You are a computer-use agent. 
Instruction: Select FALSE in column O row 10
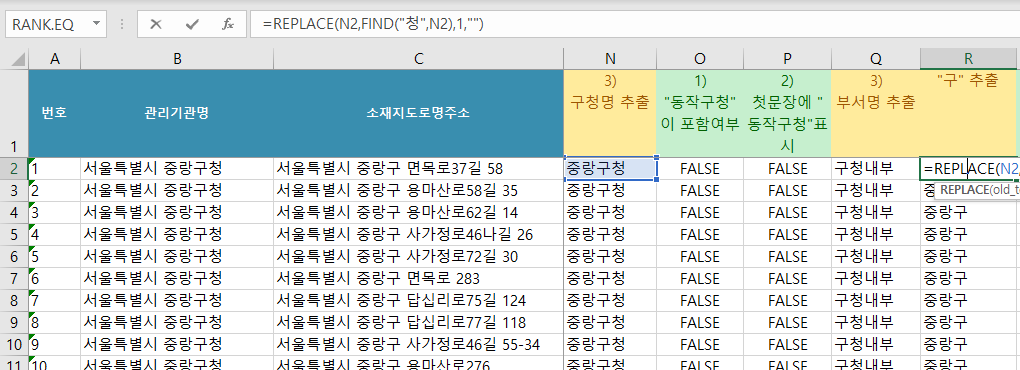pyautogui.click(x=700, y=345)
